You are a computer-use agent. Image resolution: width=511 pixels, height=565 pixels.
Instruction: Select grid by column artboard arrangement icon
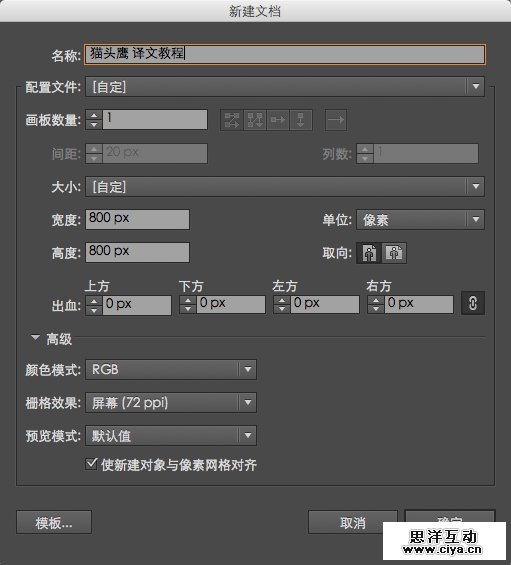pyautogui.click(x=255, y=120)
